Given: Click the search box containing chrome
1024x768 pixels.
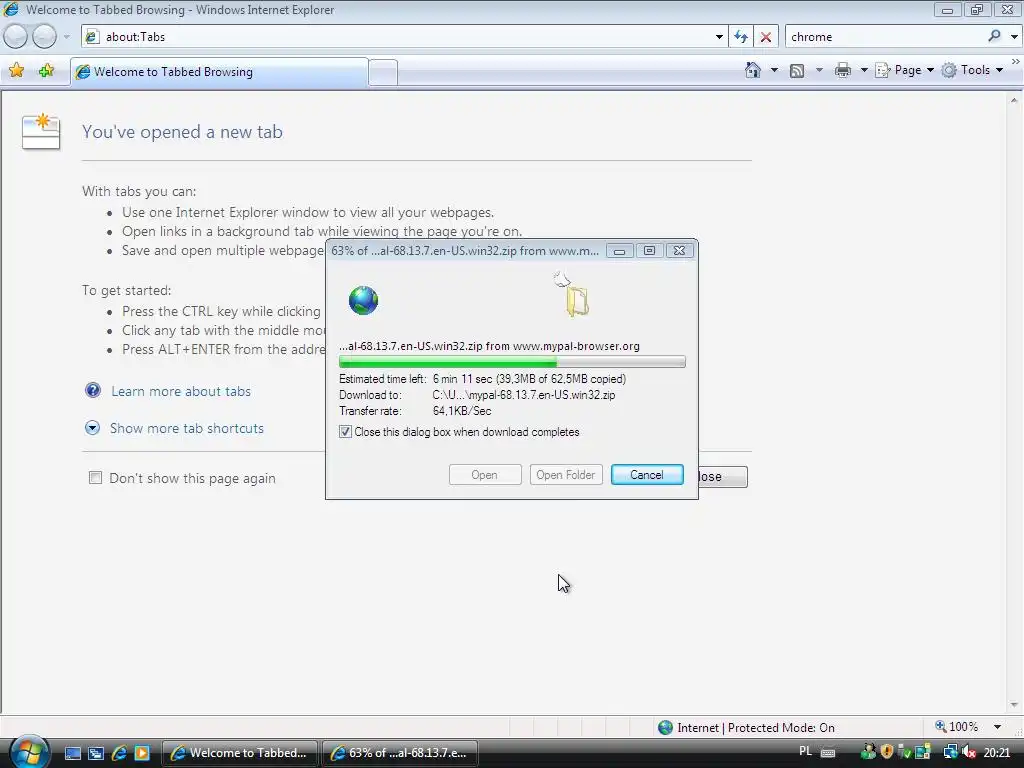Looking at the screenshot, I should [885, 37].
